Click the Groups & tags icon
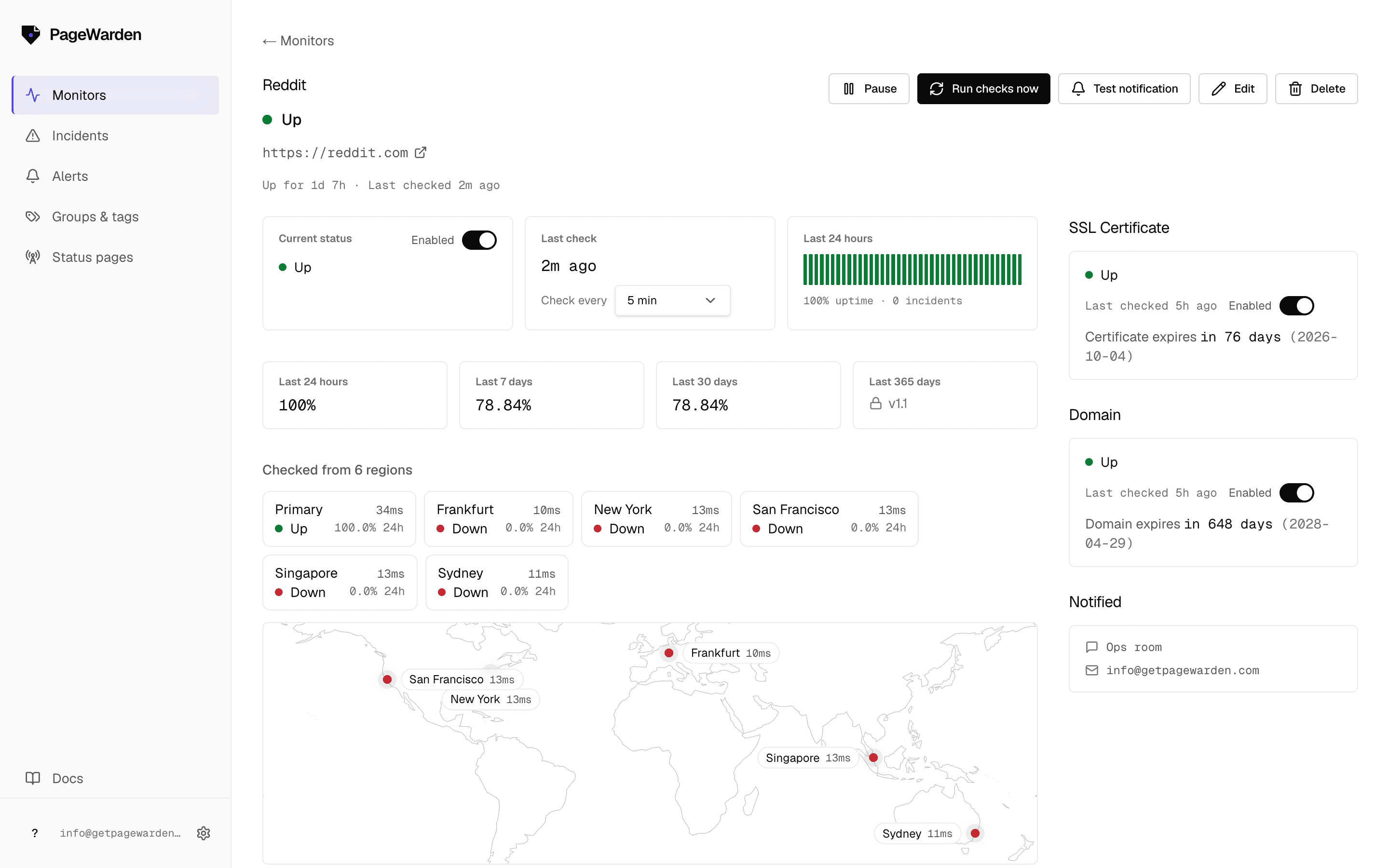 coord(33,217)
